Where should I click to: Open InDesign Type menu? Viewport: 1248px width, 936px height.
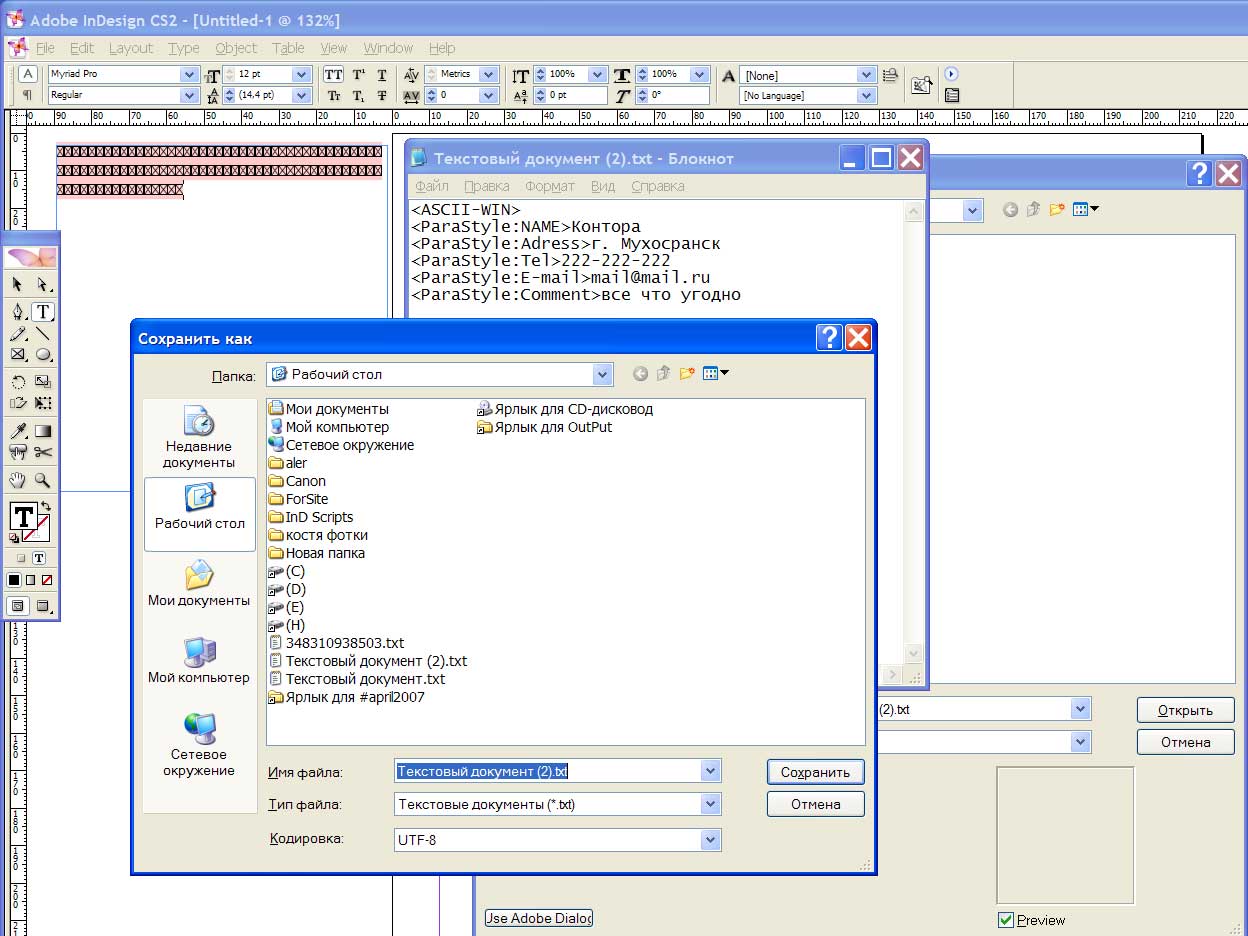184,48
